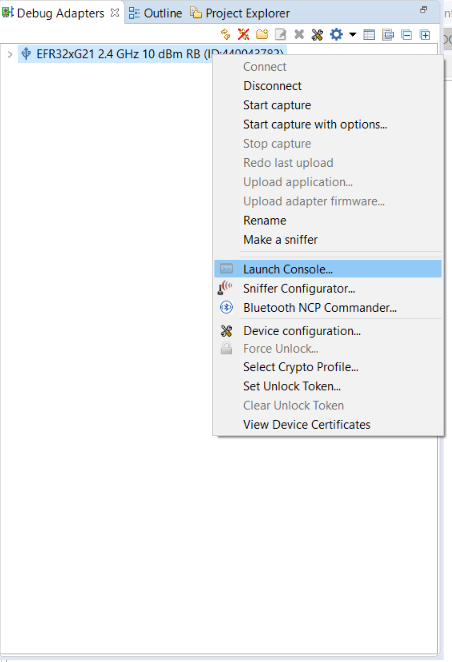Close the Debug Adapters tab
Viewport: 452px width, 662px height.
click(x=114, y=13)
